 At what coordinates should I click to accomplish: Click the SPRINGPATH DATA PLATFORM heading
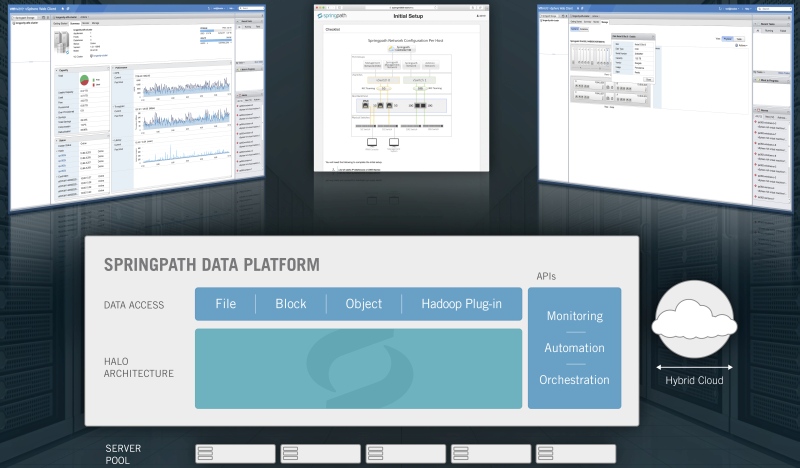click(212, 265)
